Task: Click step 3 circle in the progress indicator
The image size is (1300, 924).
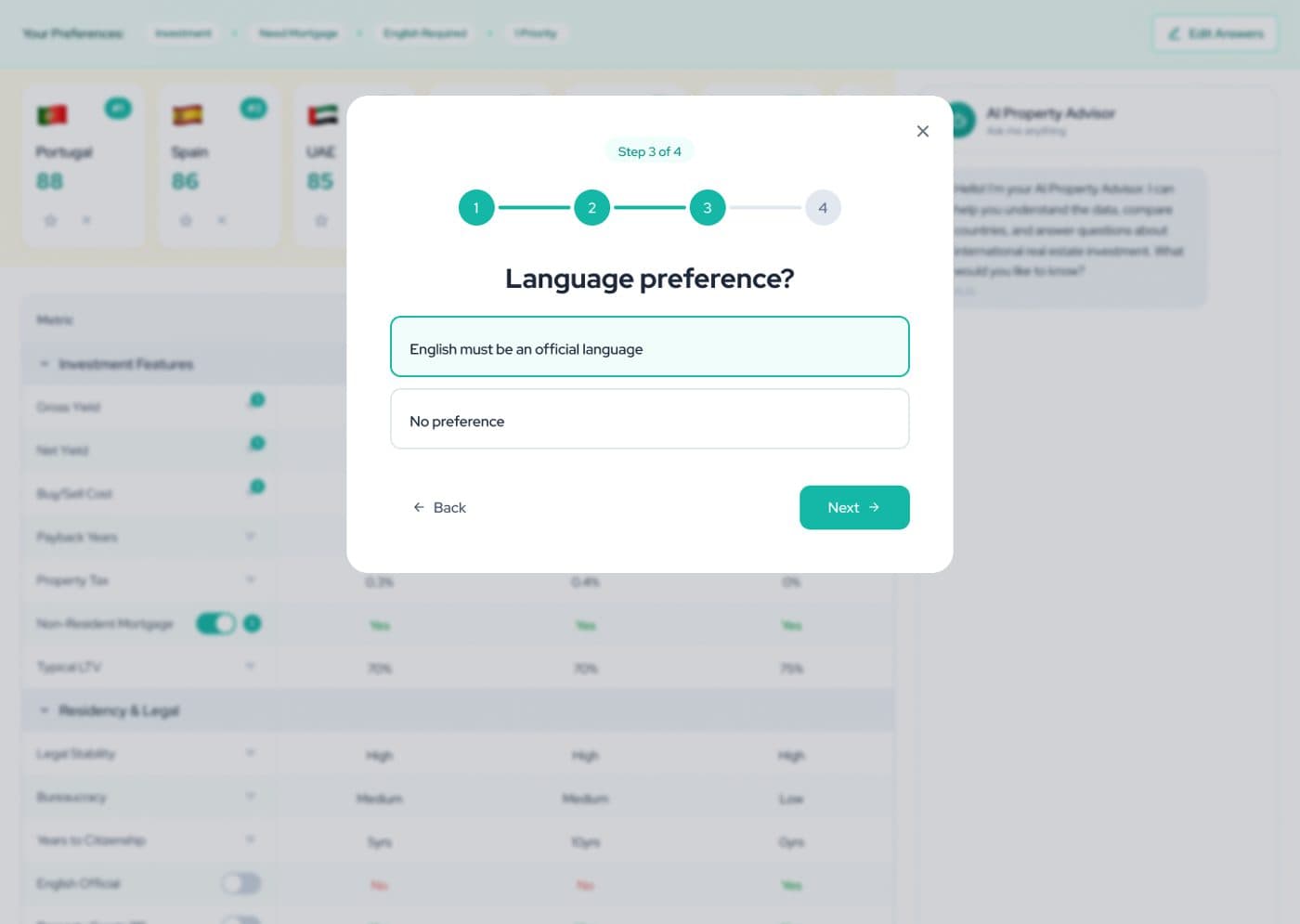Action: point(707,207)
